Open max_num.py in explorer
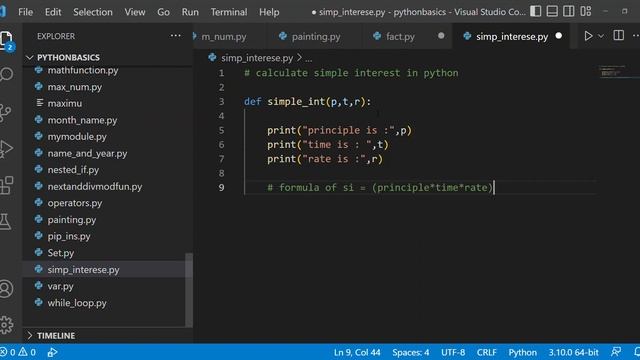640x360 pixels. (75, 87)
